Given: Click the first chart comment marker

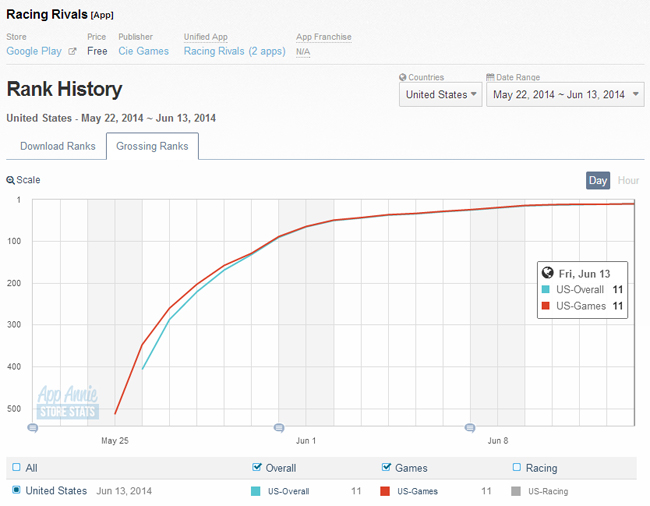Looking at the screenshot, I should point(33,427).
